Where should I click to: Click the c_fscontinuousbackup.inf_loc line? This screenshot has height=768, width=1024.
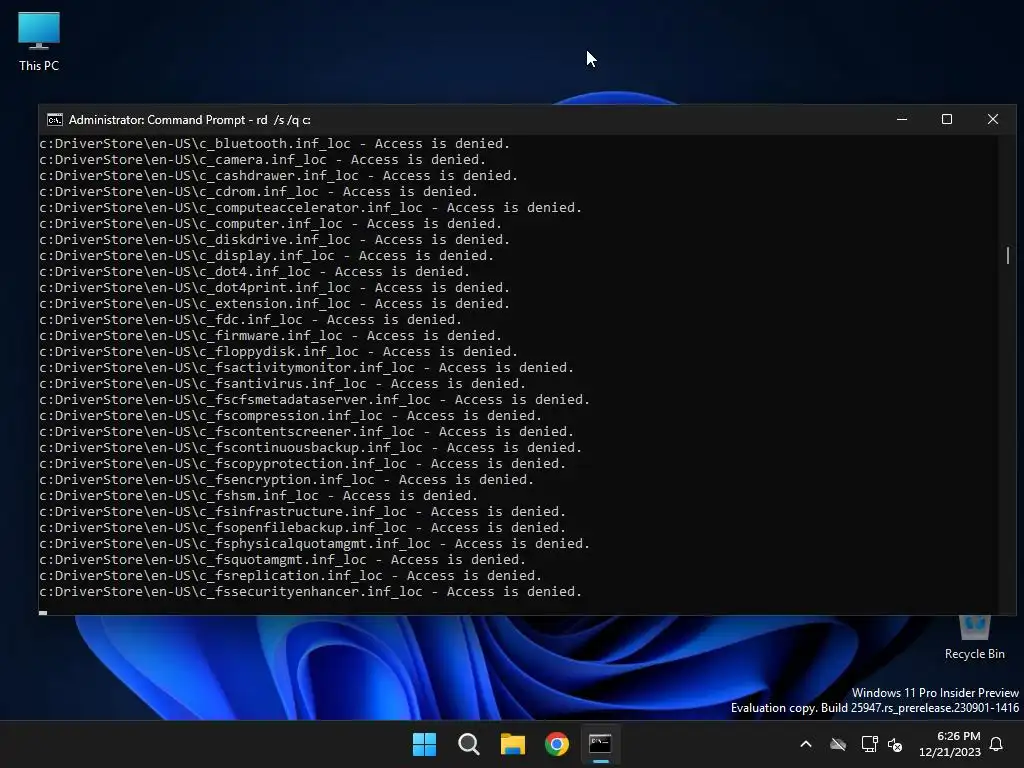pos(310,447)
